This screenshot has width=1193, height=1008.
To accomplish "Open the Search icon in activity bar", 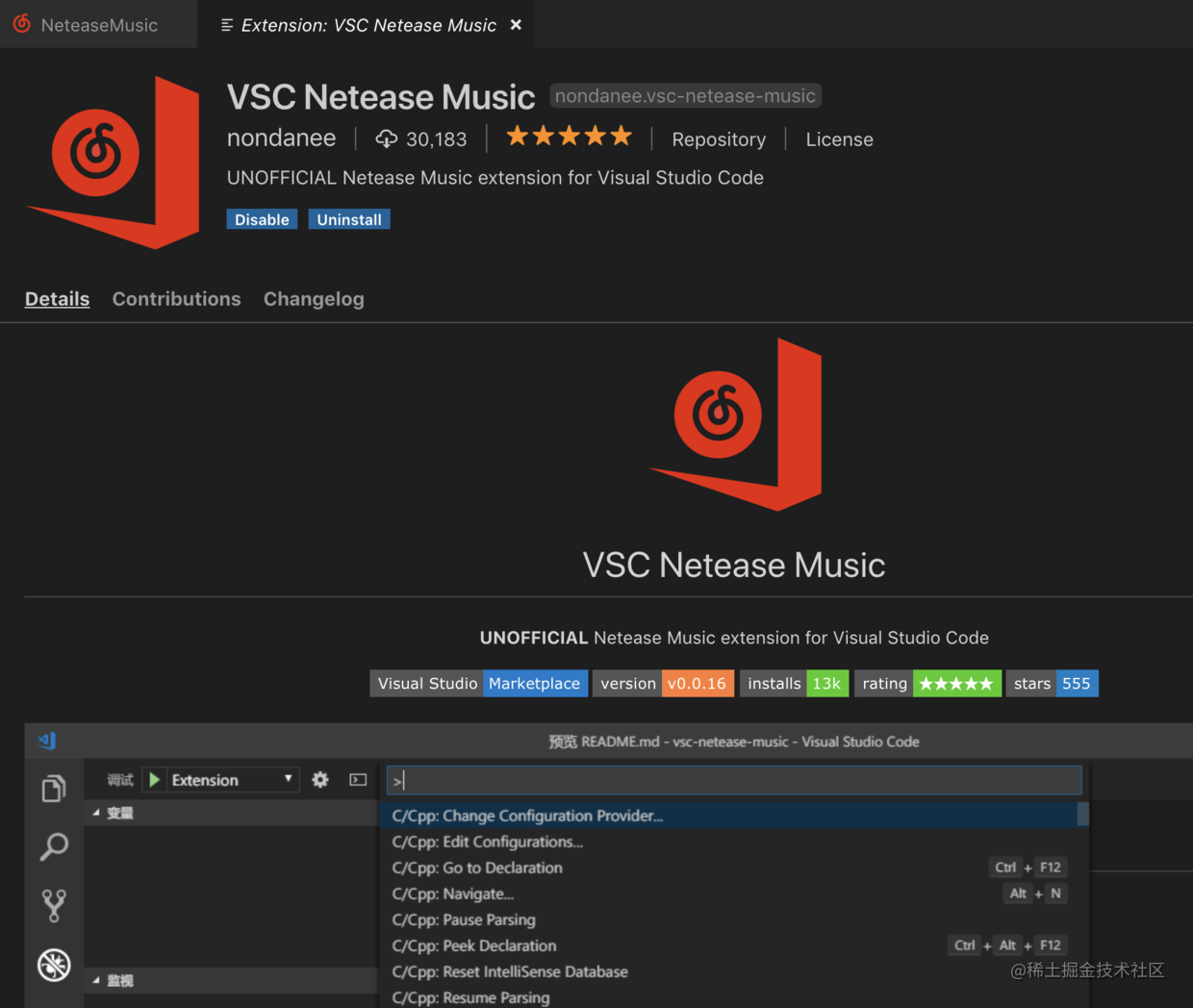I will pos(54,846).
